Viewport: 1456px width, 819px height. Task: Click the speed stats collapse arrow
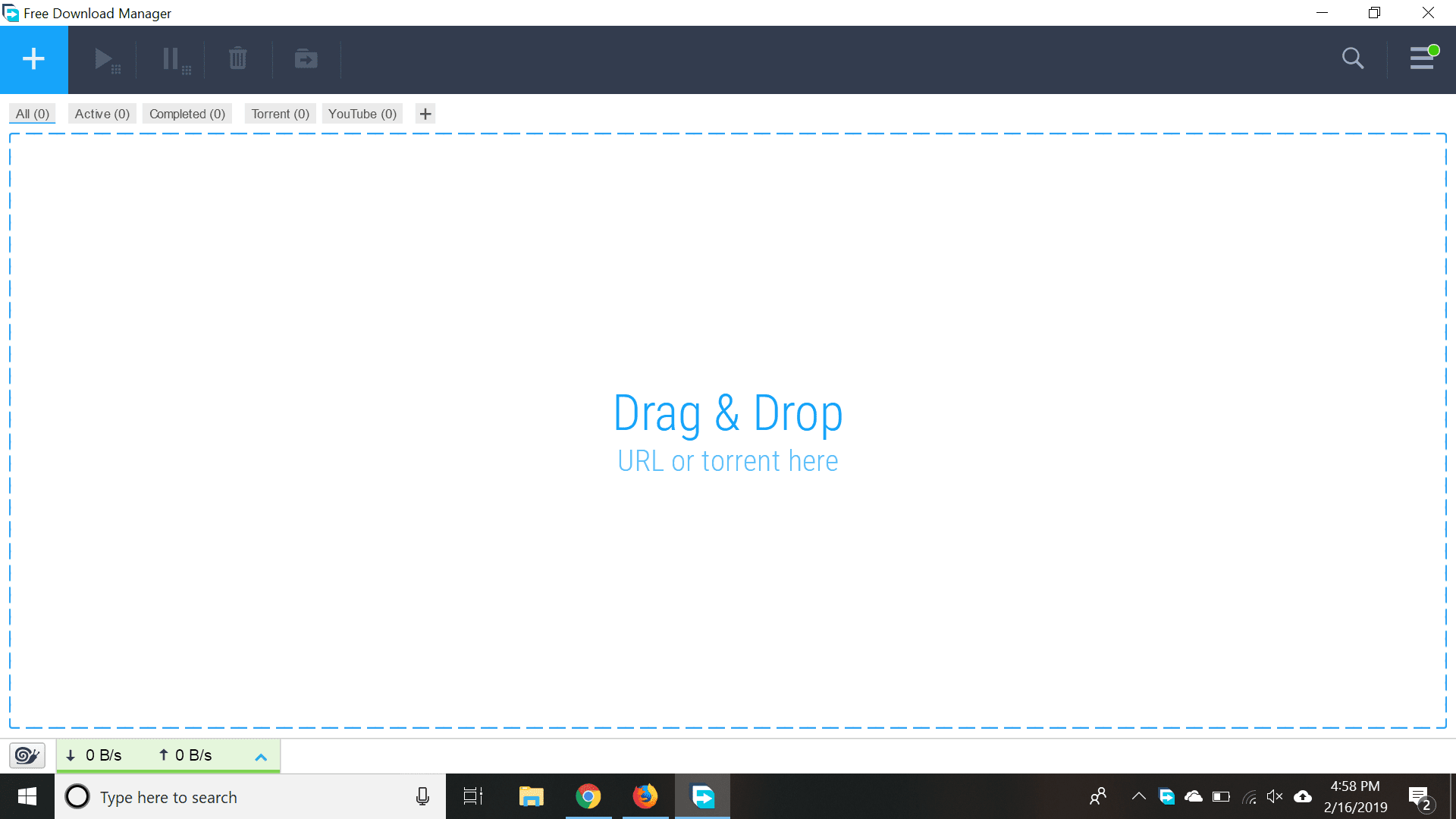pyautogui.click(x=261, y=756)
